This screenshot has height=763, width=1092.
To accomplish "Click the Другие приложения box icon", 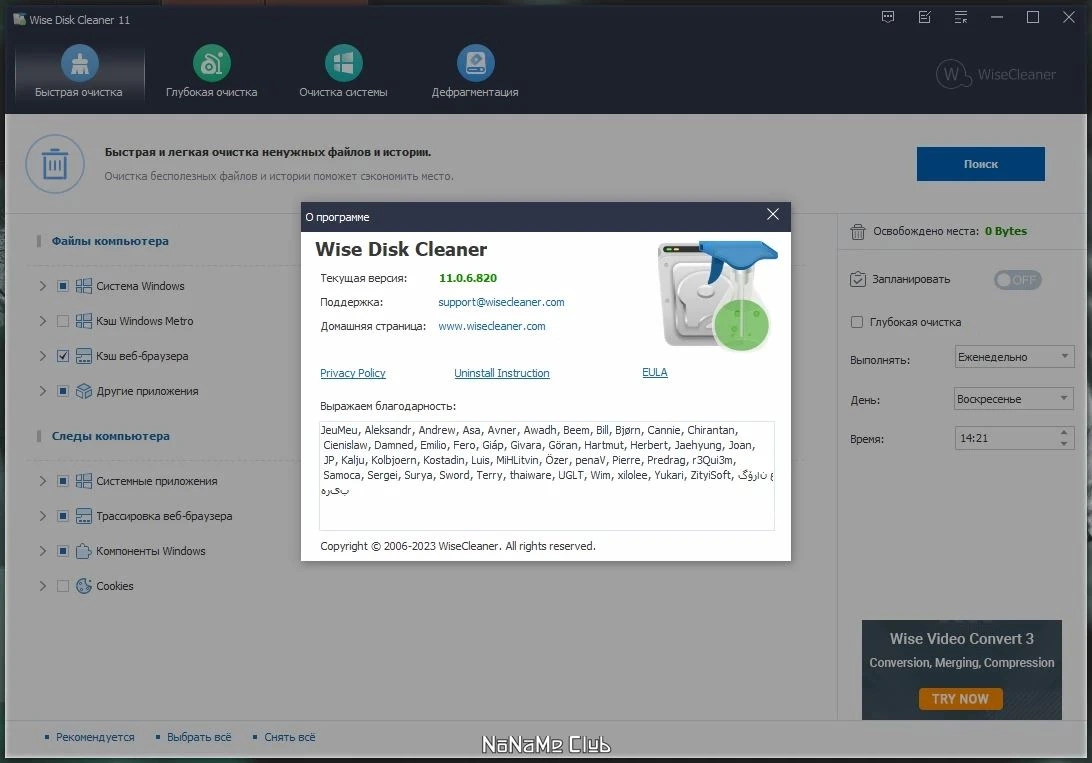I will coord(84,391).
